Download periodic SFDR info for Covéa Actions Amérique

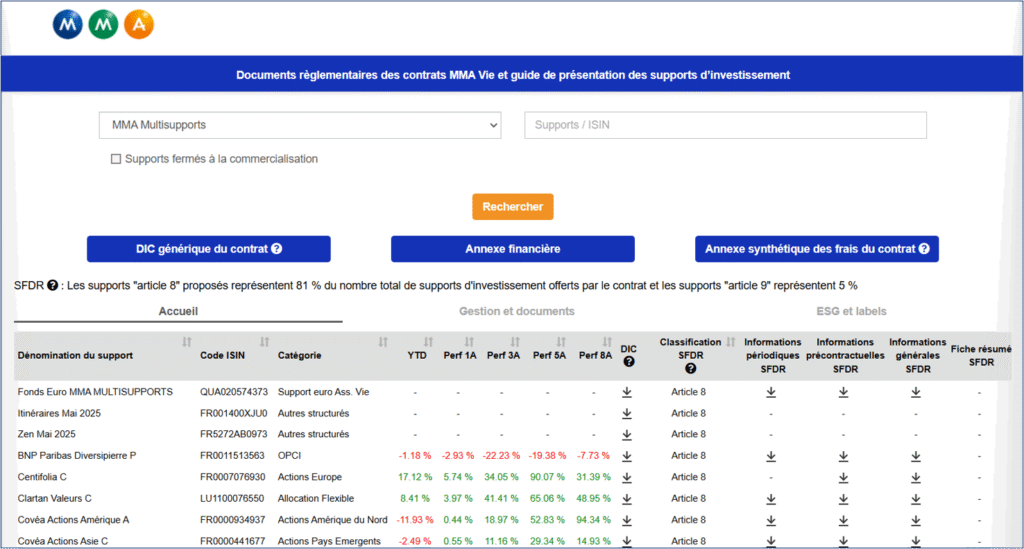pyautogui.click(x=771, y=521)
